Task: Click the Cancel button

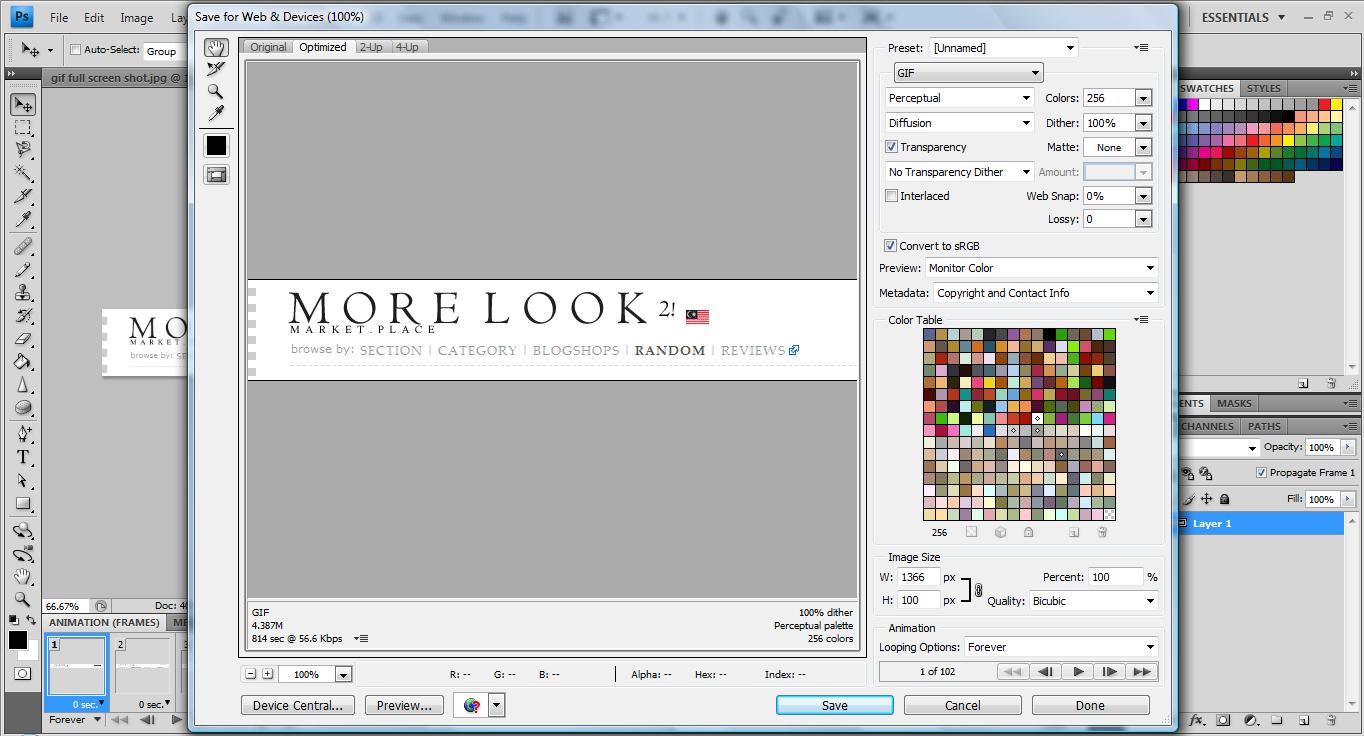Action: 963,705
